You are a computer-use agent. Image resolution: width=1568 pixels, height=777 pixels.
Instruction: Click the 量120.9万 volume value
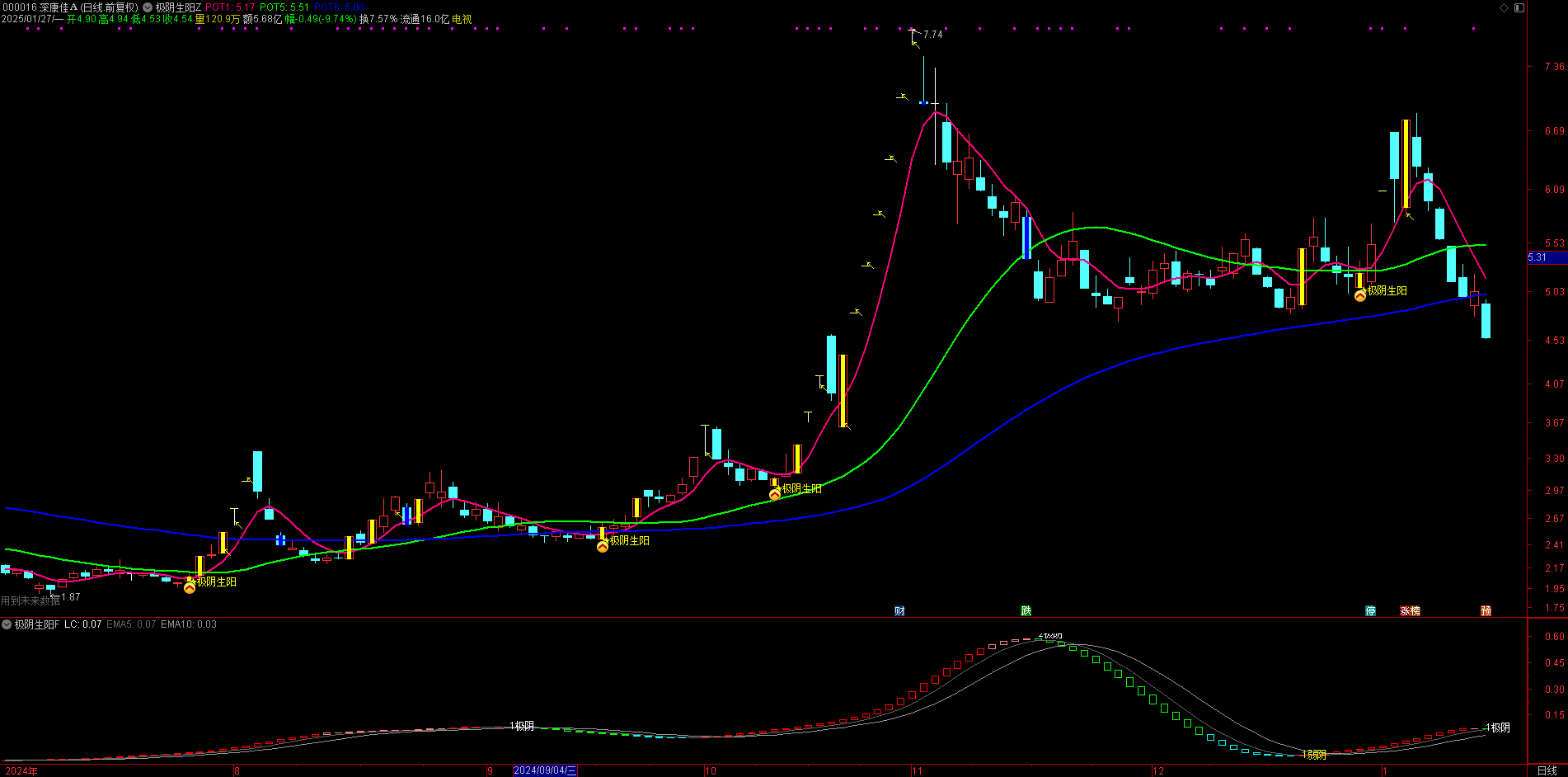pyautogui.click(x=218, y=19)
